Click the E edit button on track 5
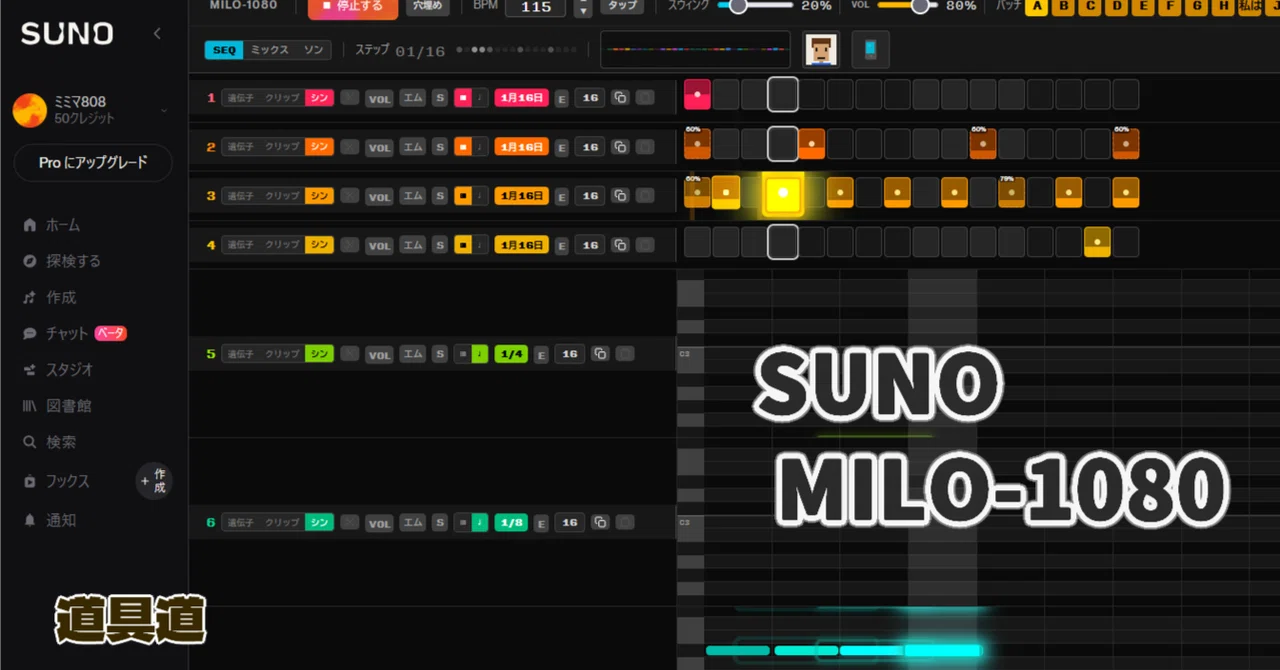The width and height of the screenshot is (1280, 670). point(542,354)
